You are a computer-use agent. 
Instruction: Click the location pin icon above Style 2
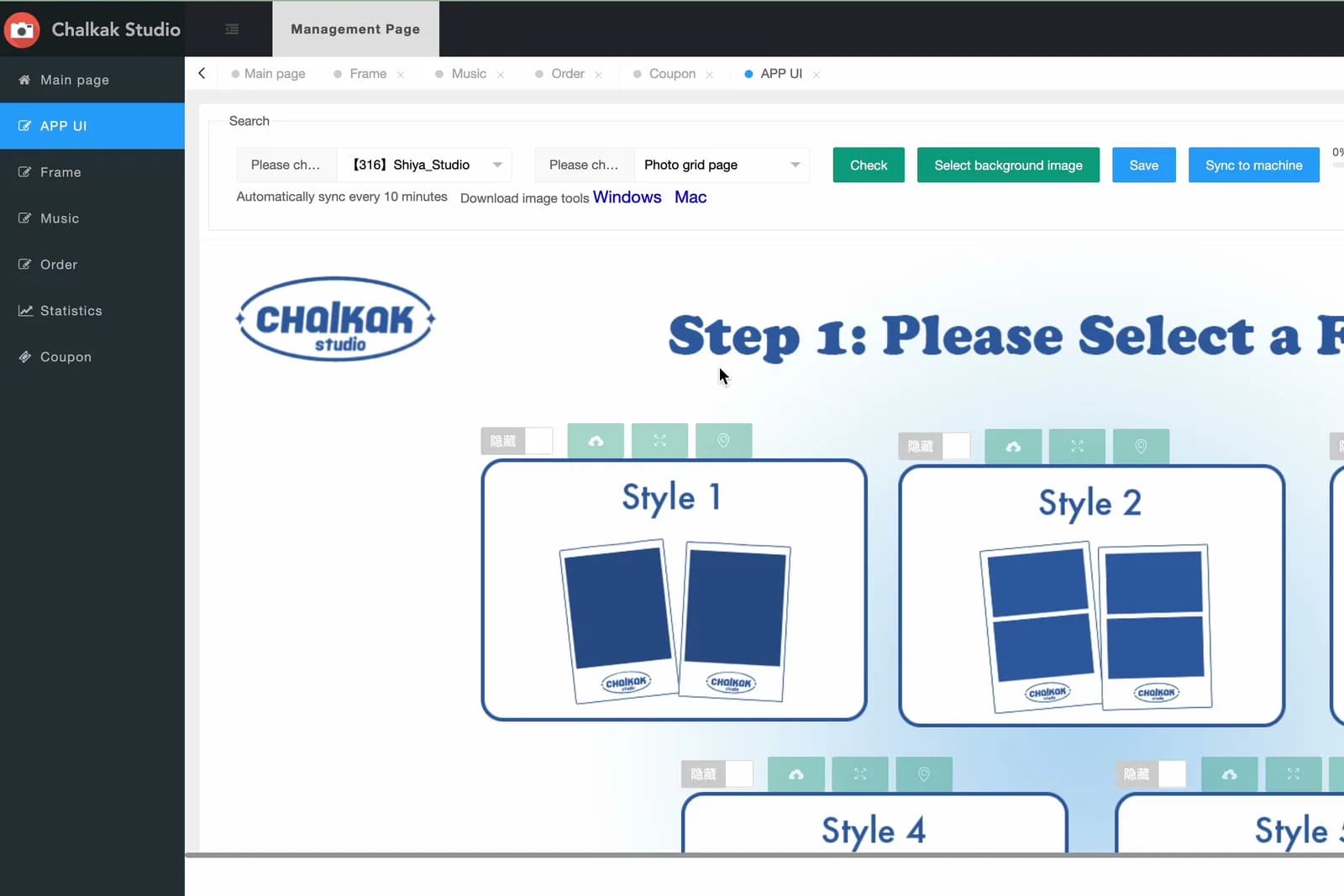coord(1141,446)
